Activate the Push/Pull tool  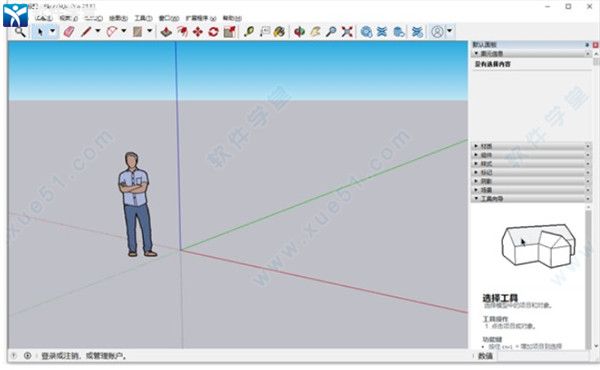[166, 32]
